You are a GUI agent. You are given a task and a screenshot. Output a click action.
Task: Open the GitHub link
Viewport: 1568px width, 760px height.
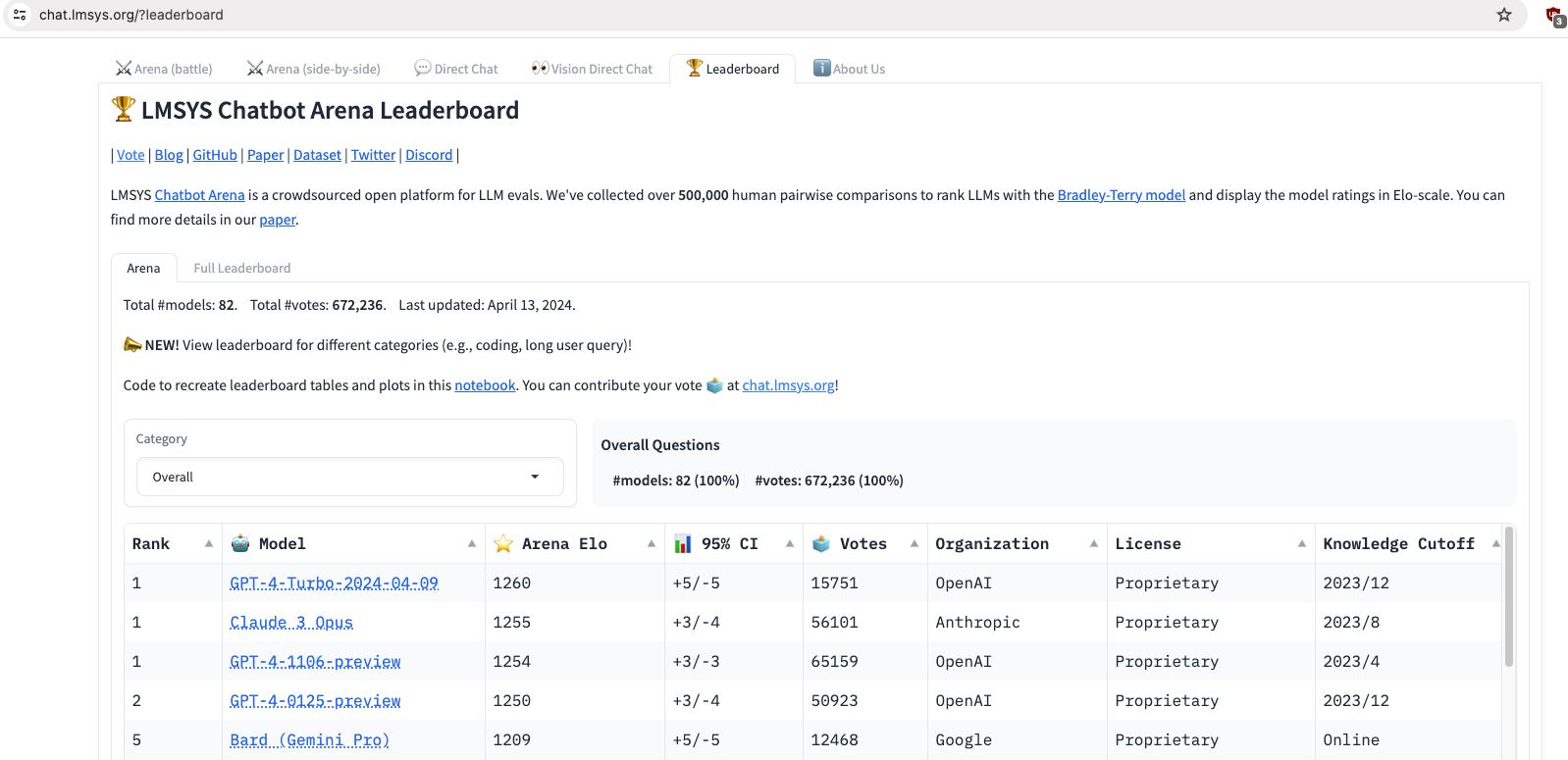[215, 155]
